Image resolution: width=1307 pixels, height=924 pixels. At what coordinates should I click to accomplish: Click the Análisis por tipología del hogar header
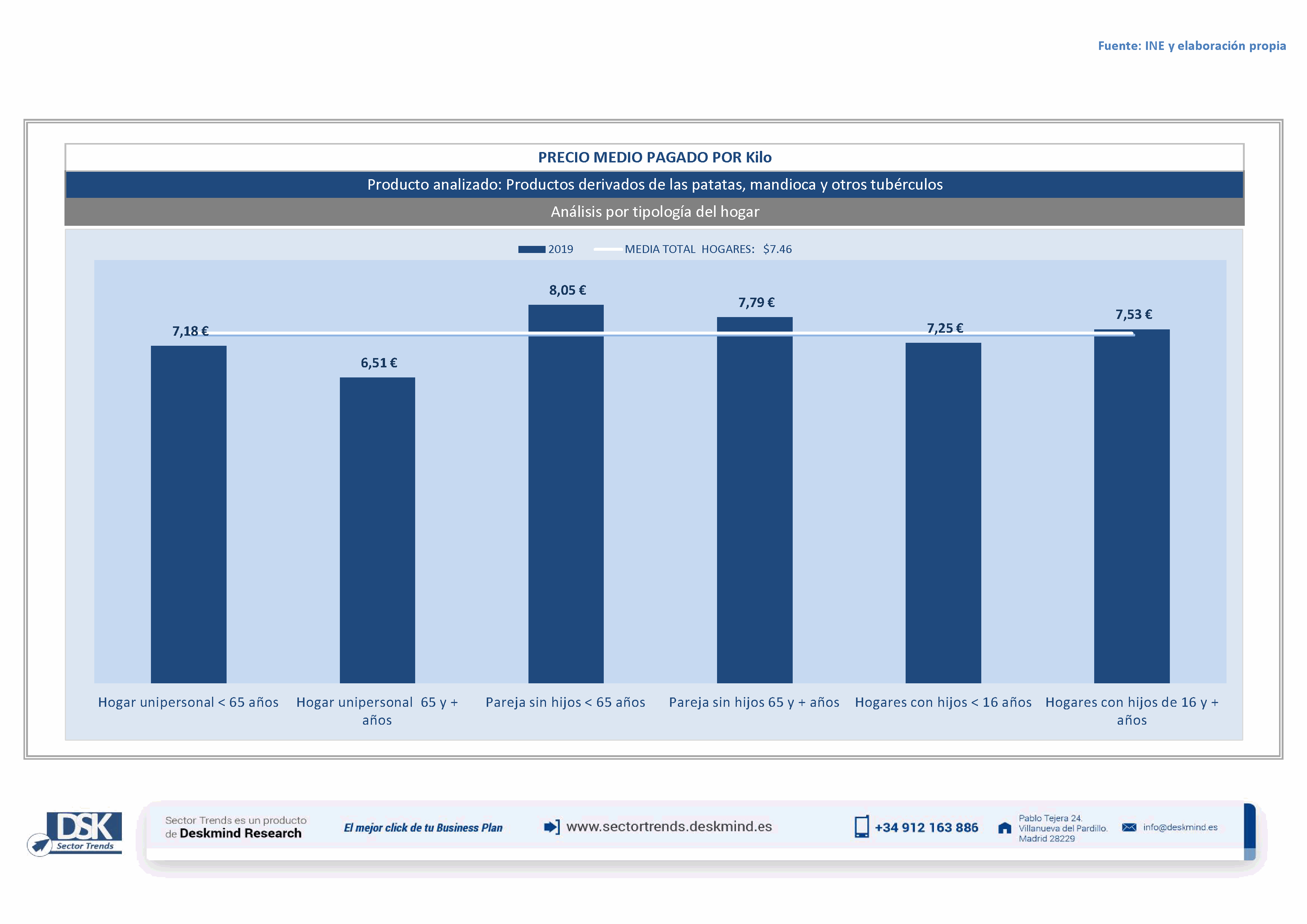point(655,212)
